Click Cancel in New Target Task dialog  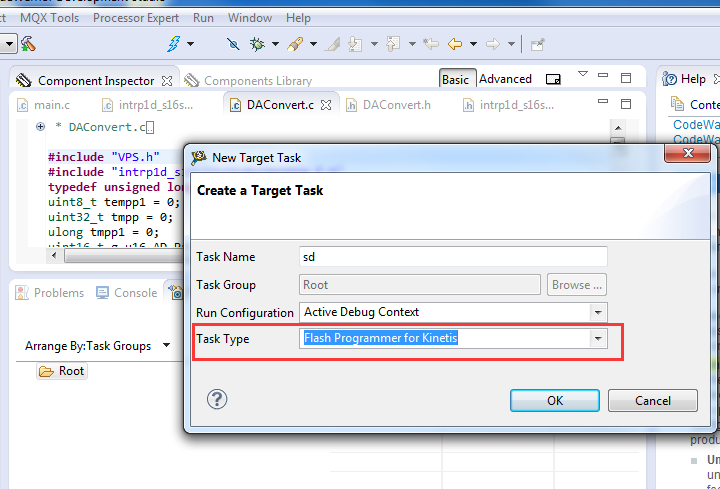653,401
